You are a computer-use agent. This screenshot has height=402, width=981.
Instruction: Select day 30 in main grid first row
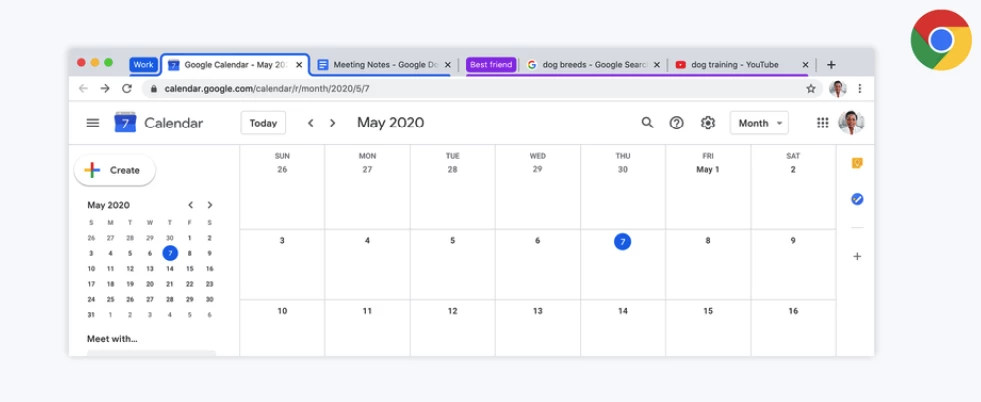(x=623, y=169)
